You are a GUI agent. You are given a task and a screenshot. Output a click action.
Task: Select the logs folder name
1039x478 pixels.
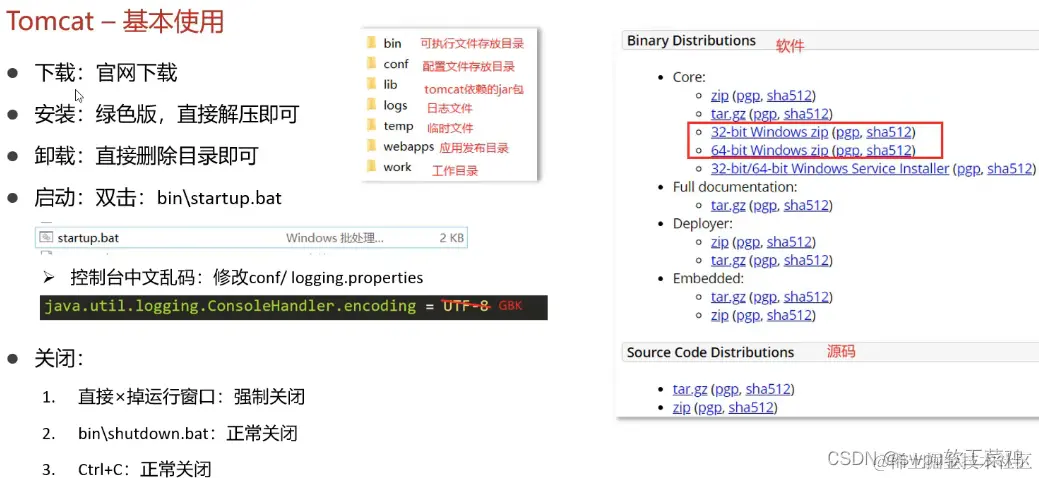coord(395,105)
